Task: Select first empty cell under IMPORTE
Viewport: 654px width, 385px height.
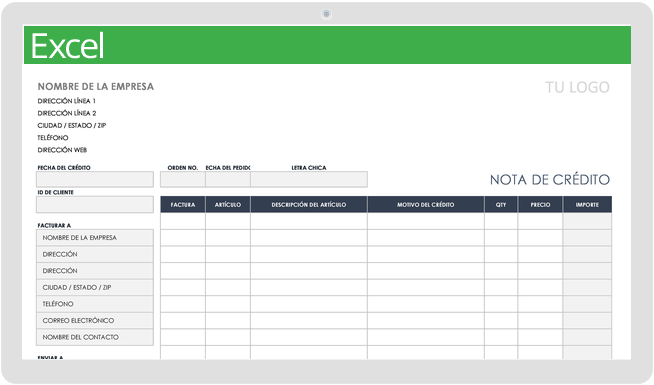Action: 587,221
